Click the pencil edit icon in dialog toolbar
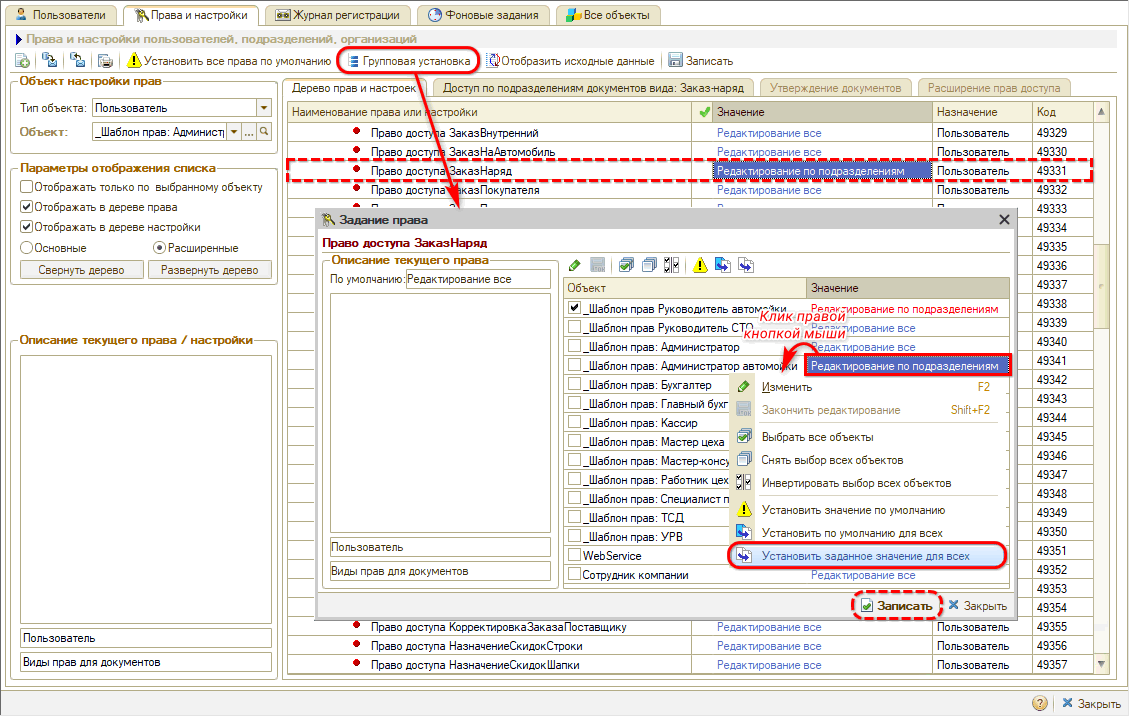Image resolution: width=1129 pixels, height=716 pixels. click(x=574, y=265)
